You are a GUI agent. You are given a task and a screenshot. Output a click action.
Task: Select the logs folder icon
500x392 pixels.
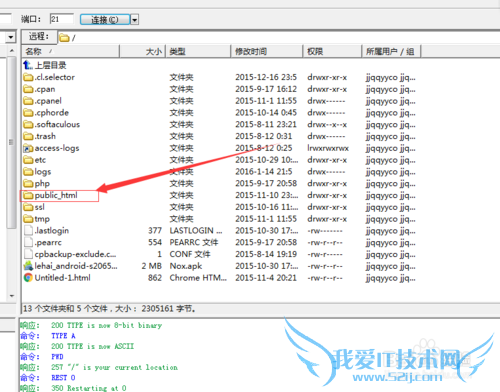28,172
